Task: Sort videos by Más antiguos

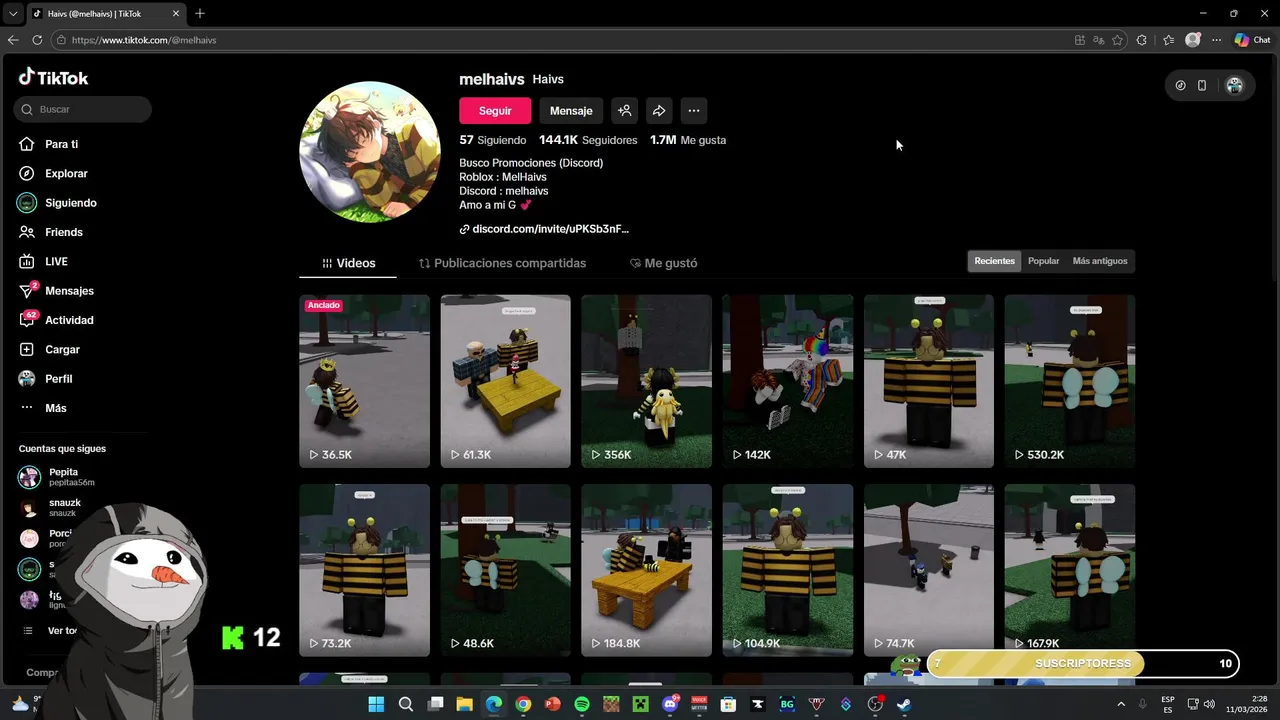Action: [1099, 261]
